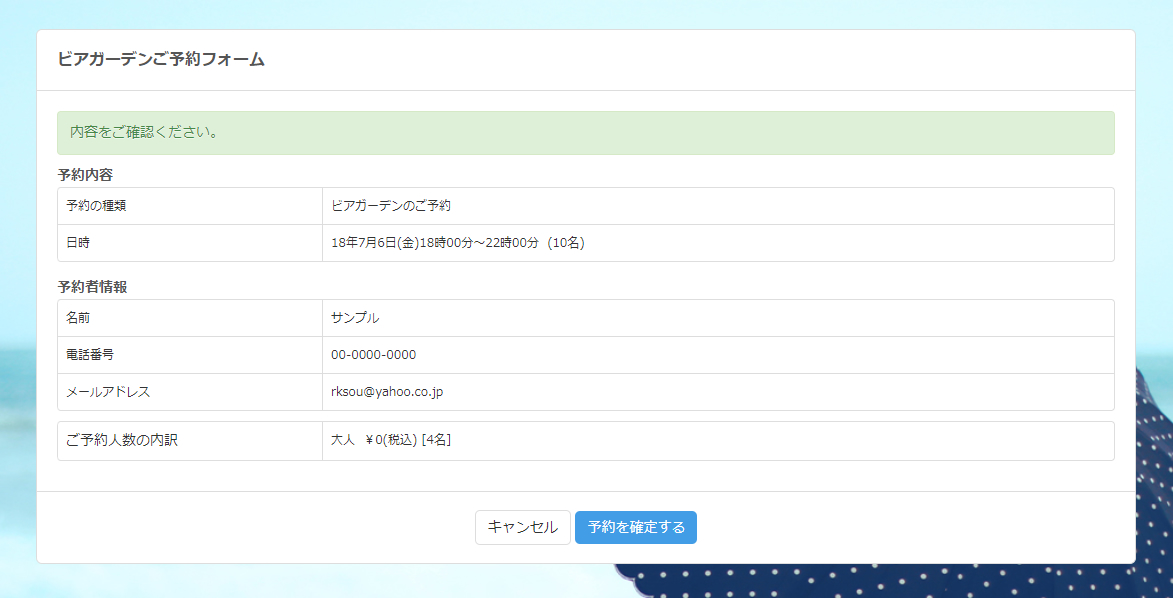Click the 名前 row label
The width and height of the screenshot is (1173, 598).
tap(78, 318)
